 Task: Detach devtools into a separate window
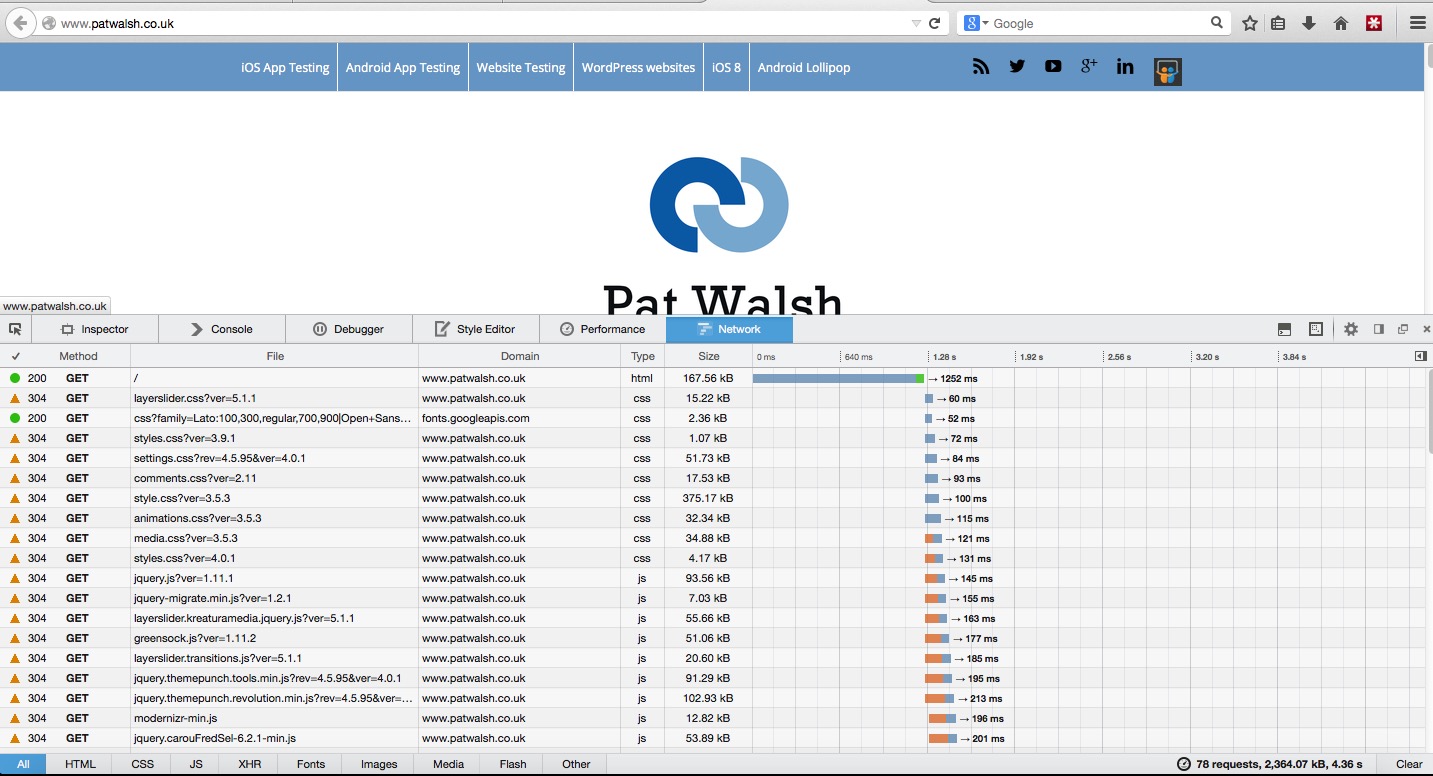point(1403,329)
